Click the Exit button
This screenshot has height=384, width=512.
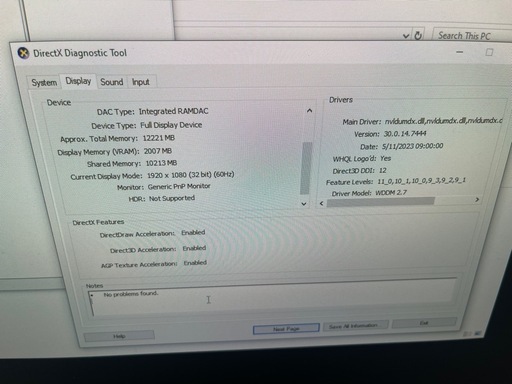click(424, 323)
